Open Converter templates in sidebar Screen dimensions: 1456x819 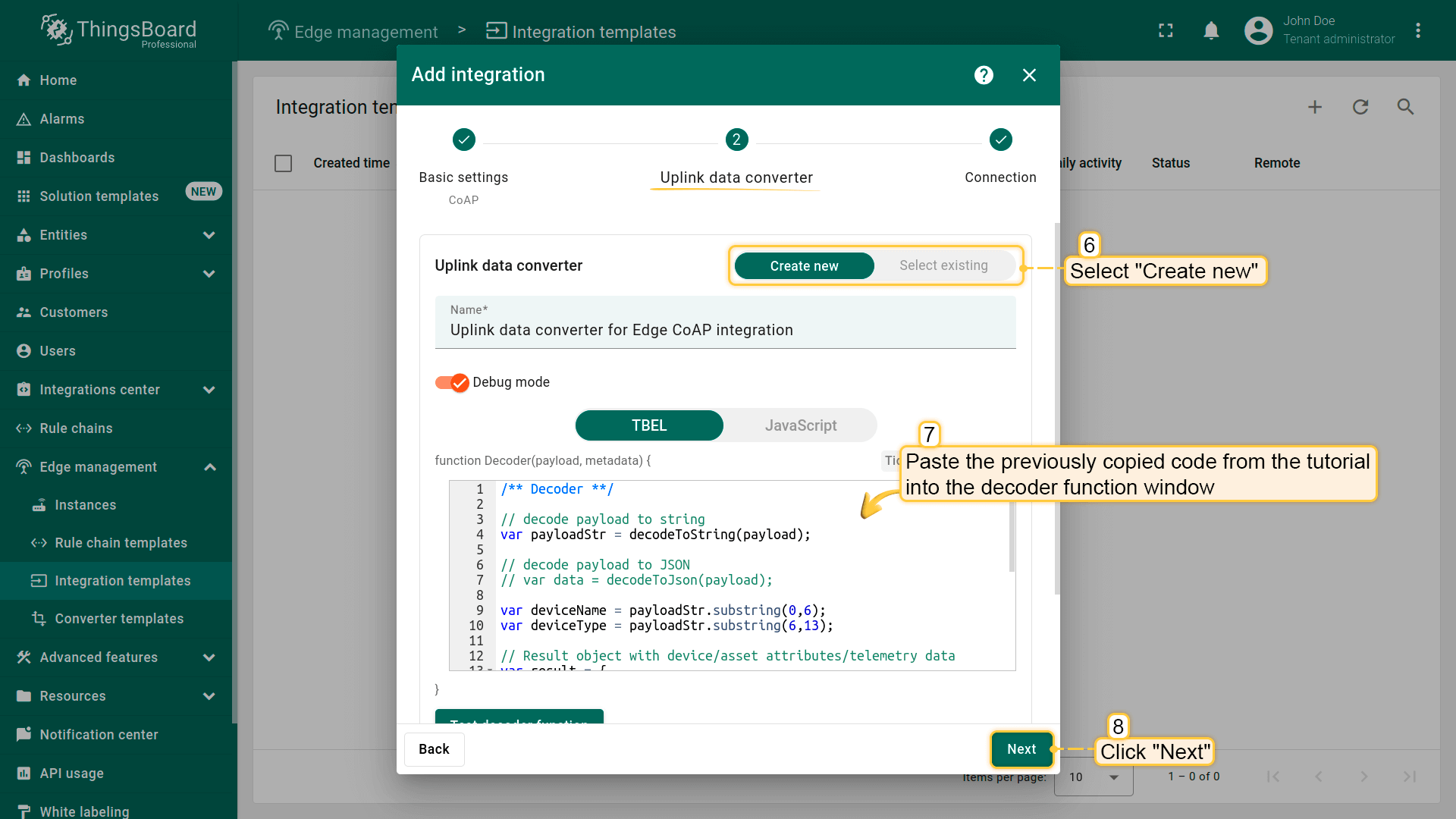tap(119, 619)
